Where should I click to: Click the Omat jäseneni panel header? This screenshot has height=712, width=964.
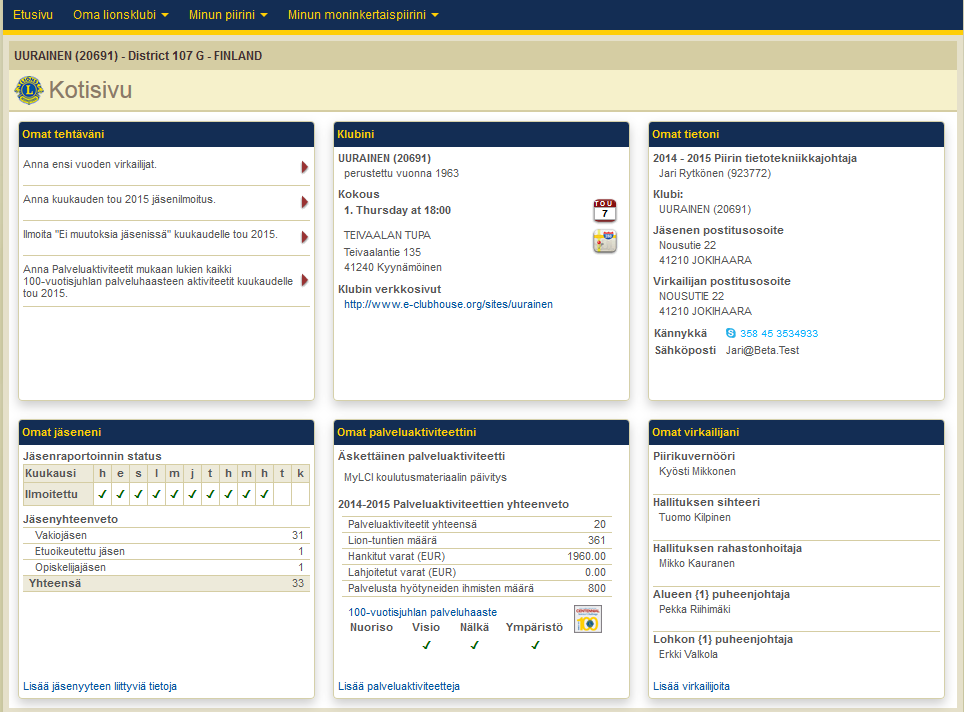(x=167, y=432)
